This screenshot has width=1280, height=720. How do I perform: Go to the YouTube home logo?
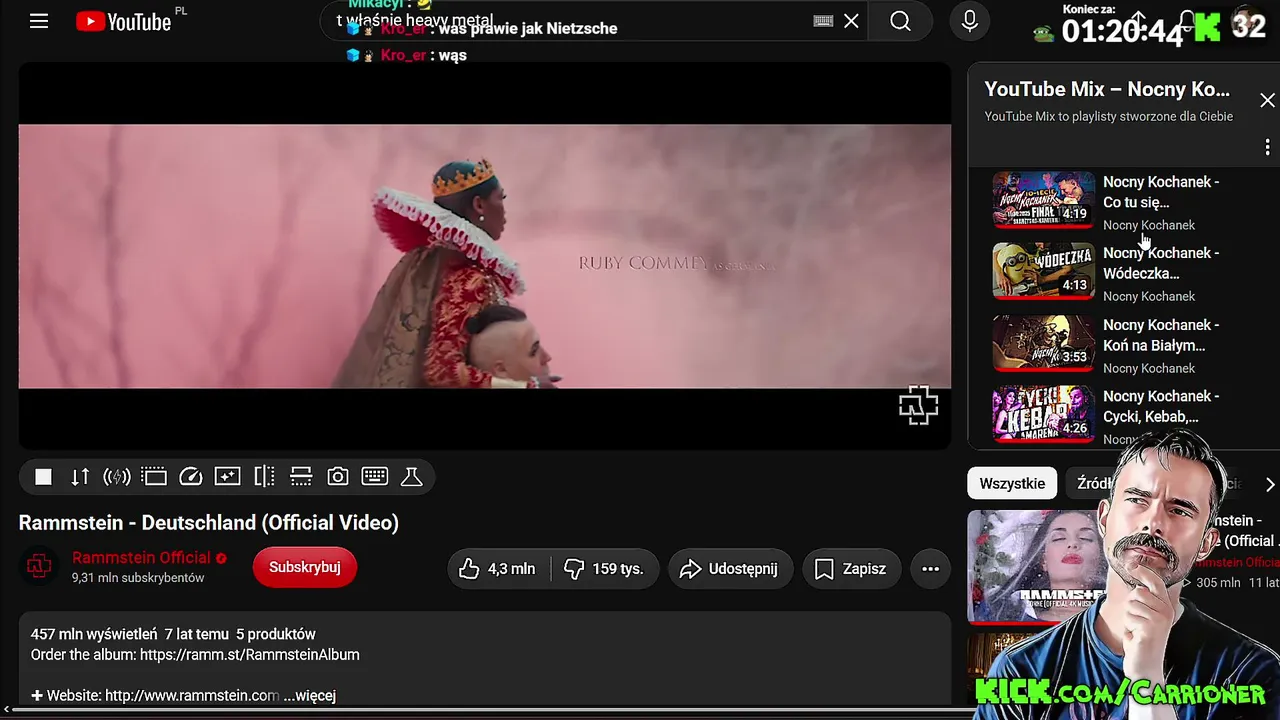[124, 22]
